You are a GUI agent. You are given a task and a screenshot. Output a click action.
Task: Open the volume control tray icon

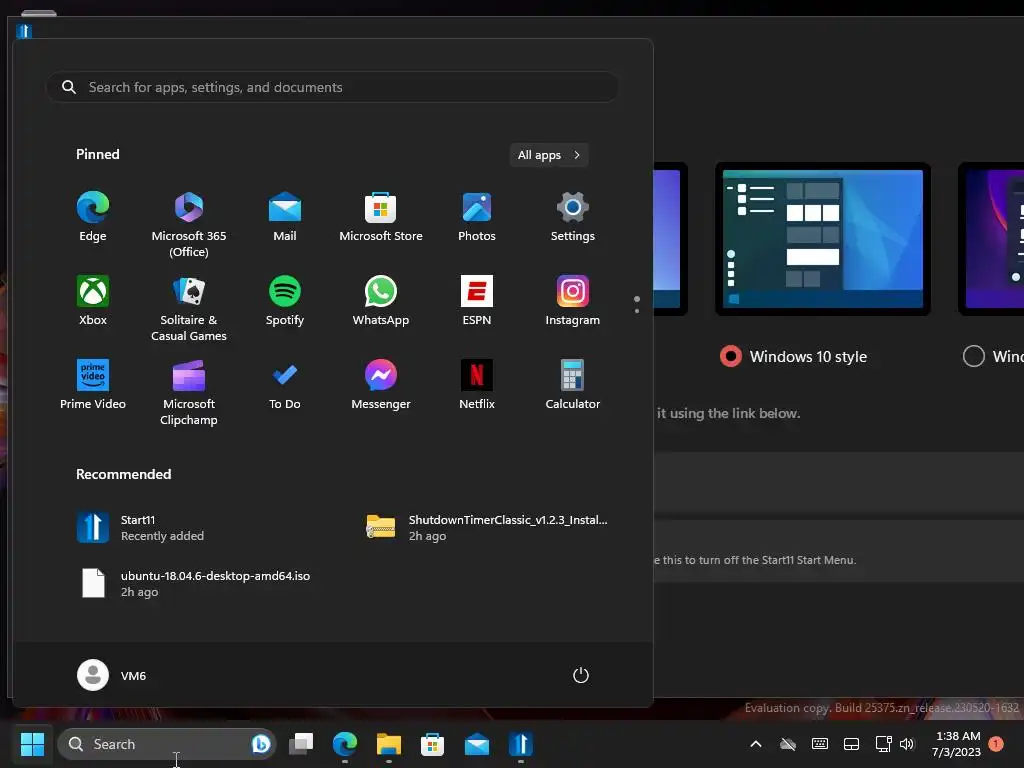[906, 744]
